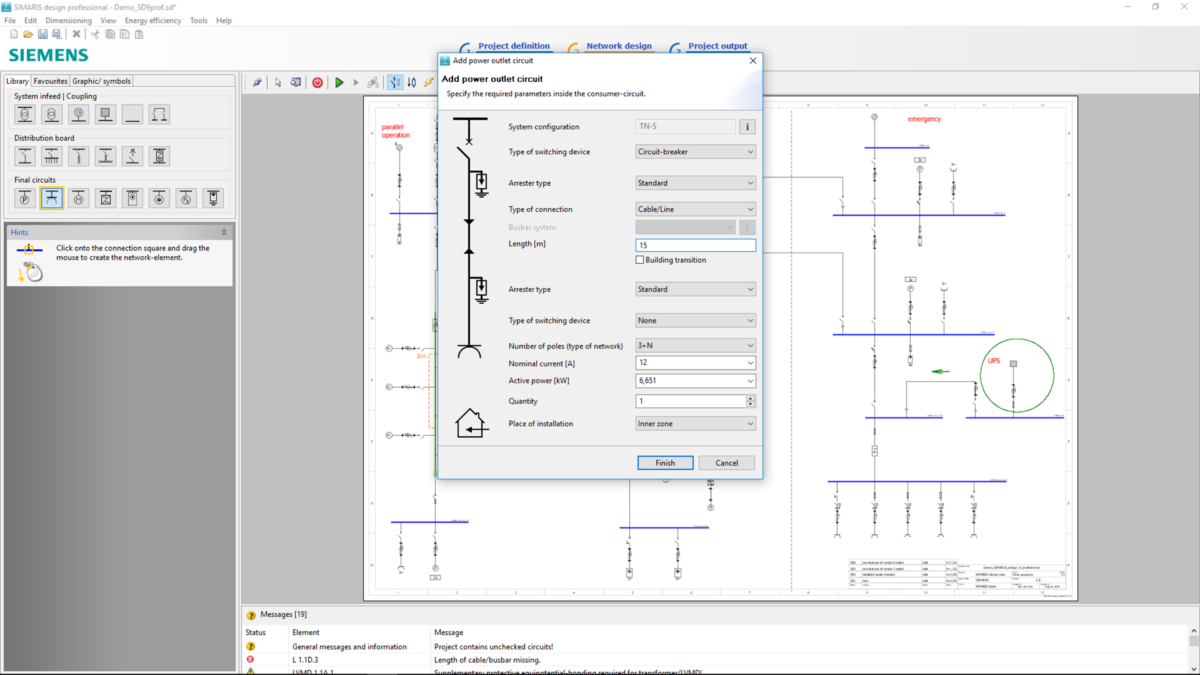Open the Type of connection dropdown
This screenshot has width=1200, height=675.
point(695,209)
